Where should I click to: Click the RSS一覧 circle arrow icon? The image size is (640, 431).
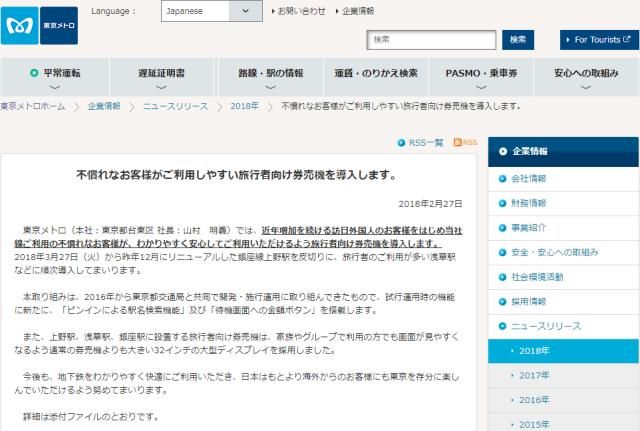[401, 143]
